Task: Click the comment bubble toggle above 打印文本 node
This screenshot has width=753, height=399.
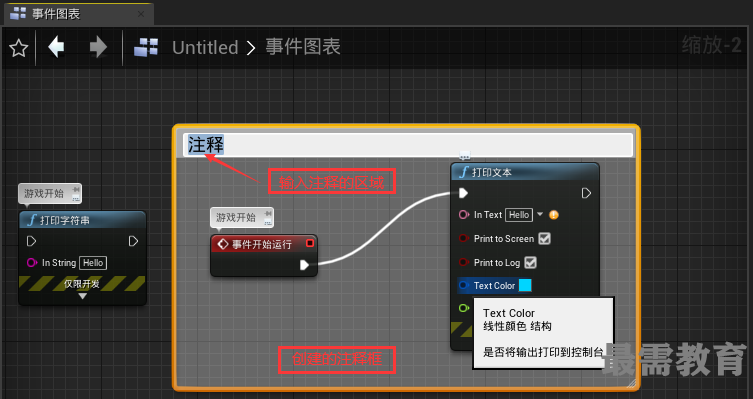Action: tap(464, 156)
